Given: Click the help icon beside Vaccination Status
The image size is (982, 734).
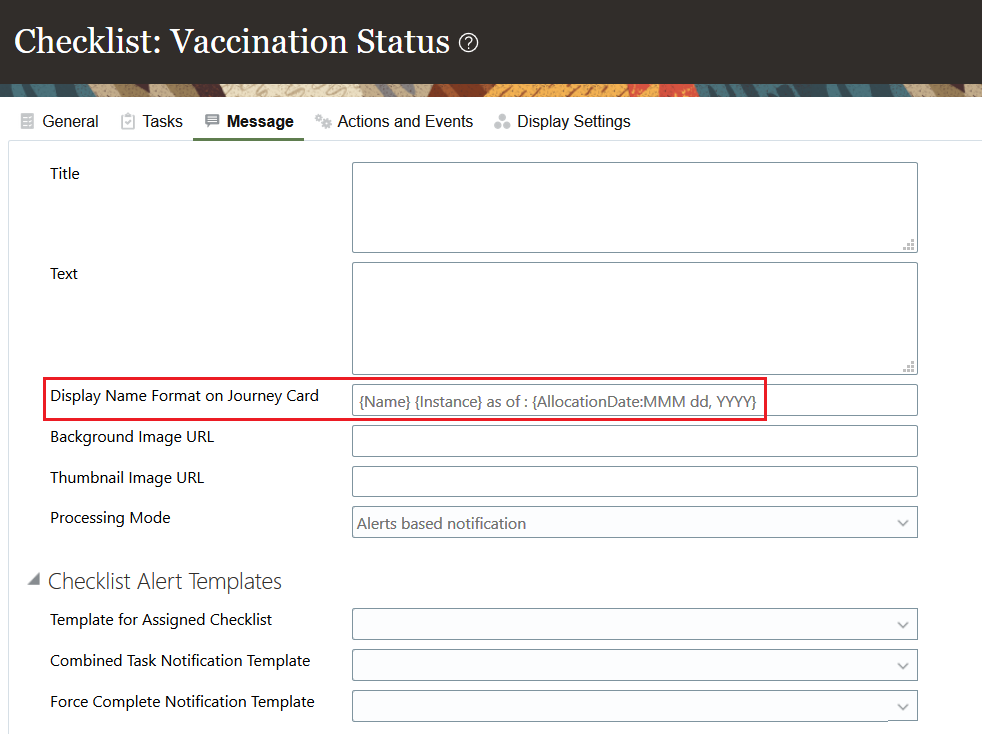Looking at the screenshot, I should pos(468,43).
